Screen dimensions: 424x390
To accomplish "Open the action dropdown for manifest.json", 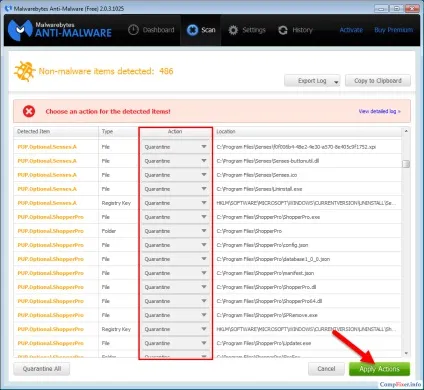I will [175, 273].
